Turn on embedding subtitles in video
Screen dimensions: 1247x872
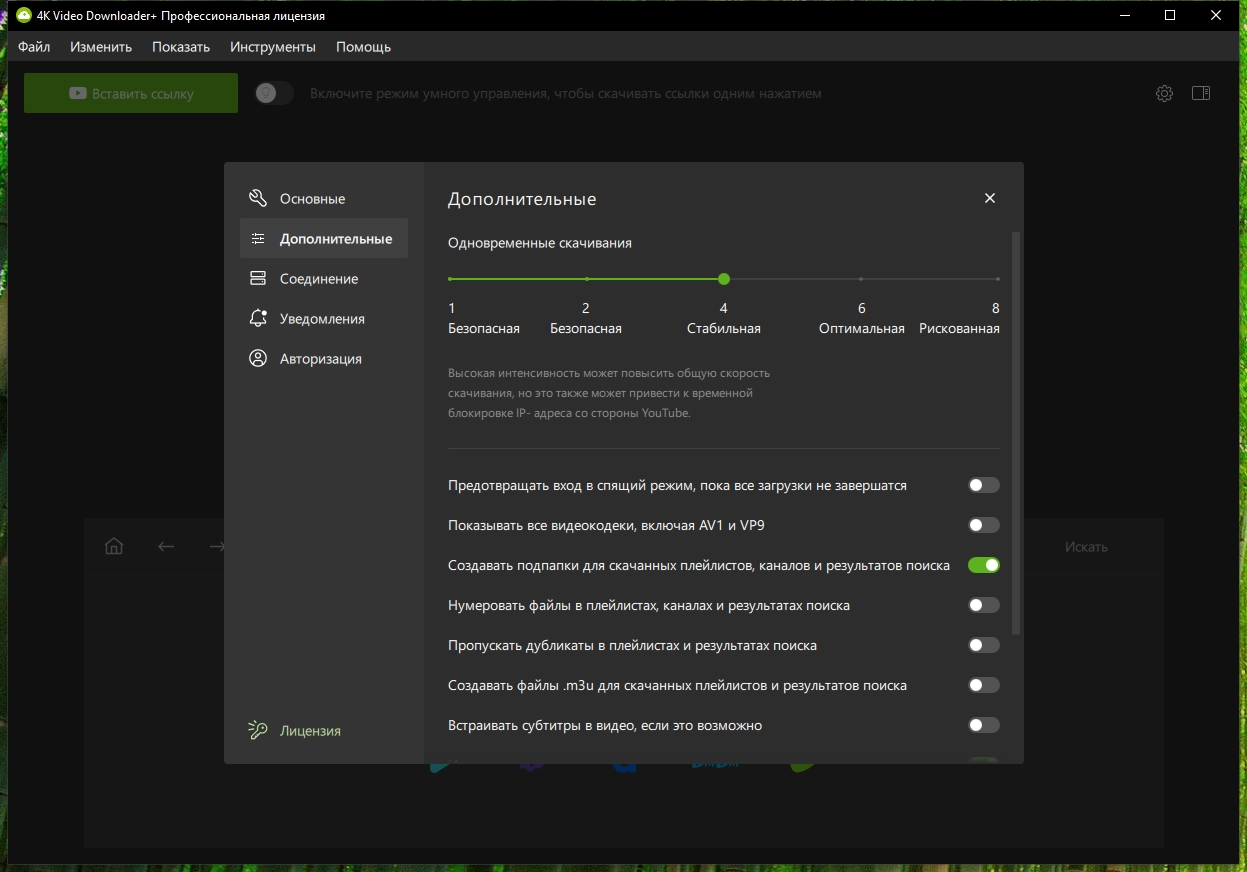pyautogui.click(x=983, y=725)
